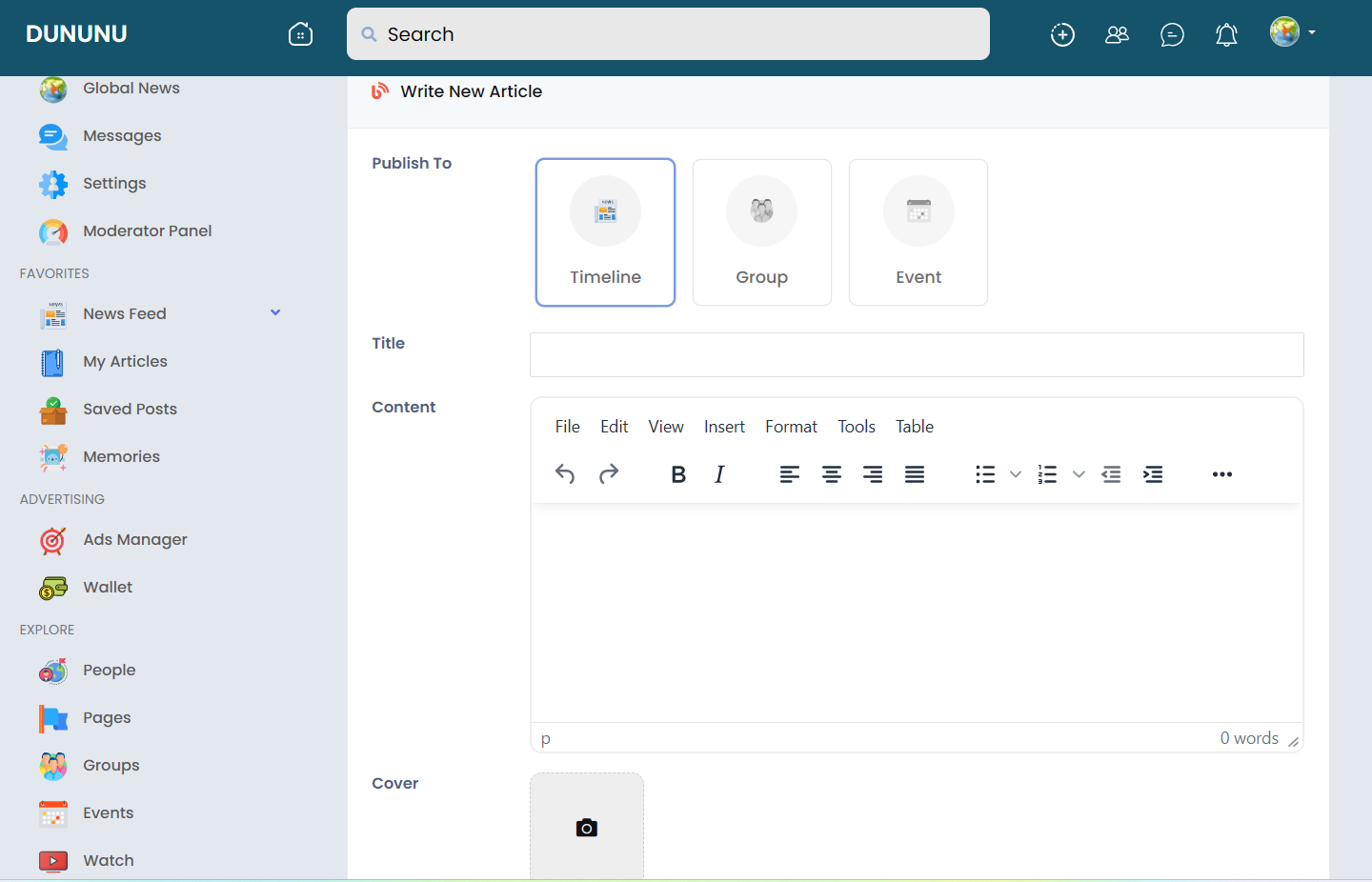Open the editor Insert menu
This screenshot has height=882, width=1372.
724,427
